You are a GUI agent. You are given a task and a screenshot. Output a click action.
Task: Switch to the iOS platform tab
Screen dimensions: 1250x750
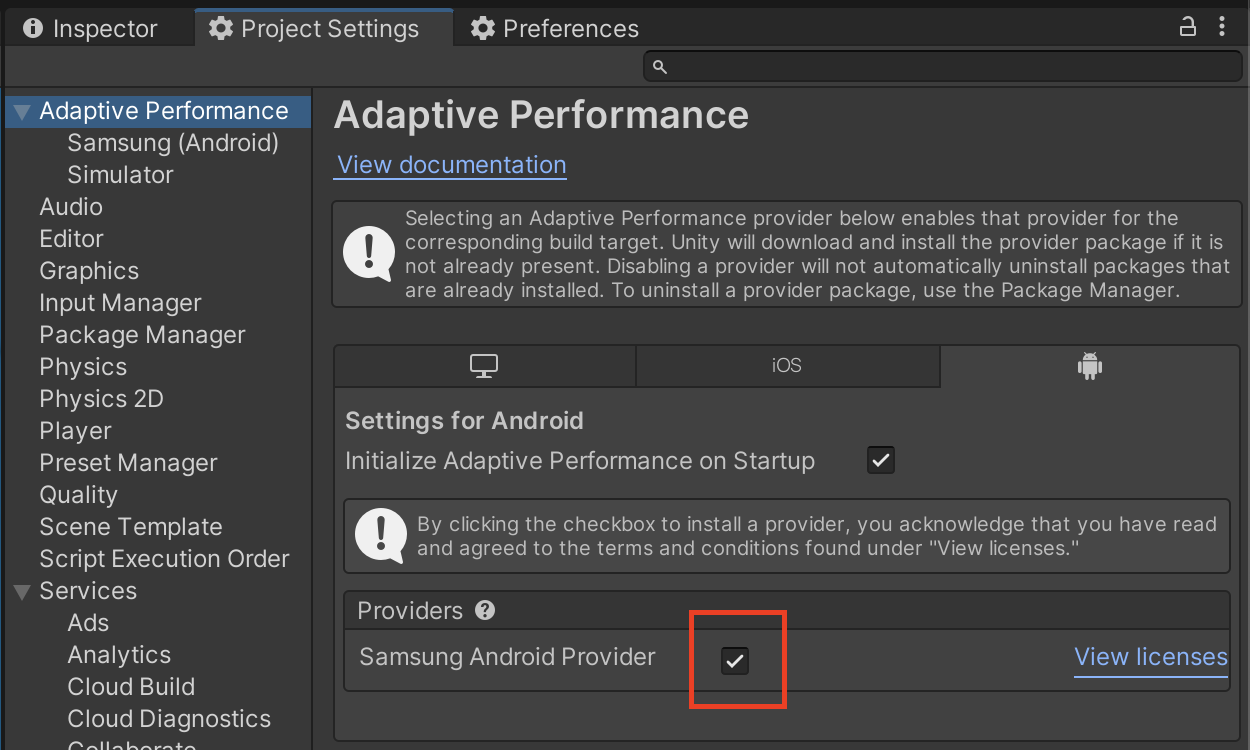pos(787,366)
